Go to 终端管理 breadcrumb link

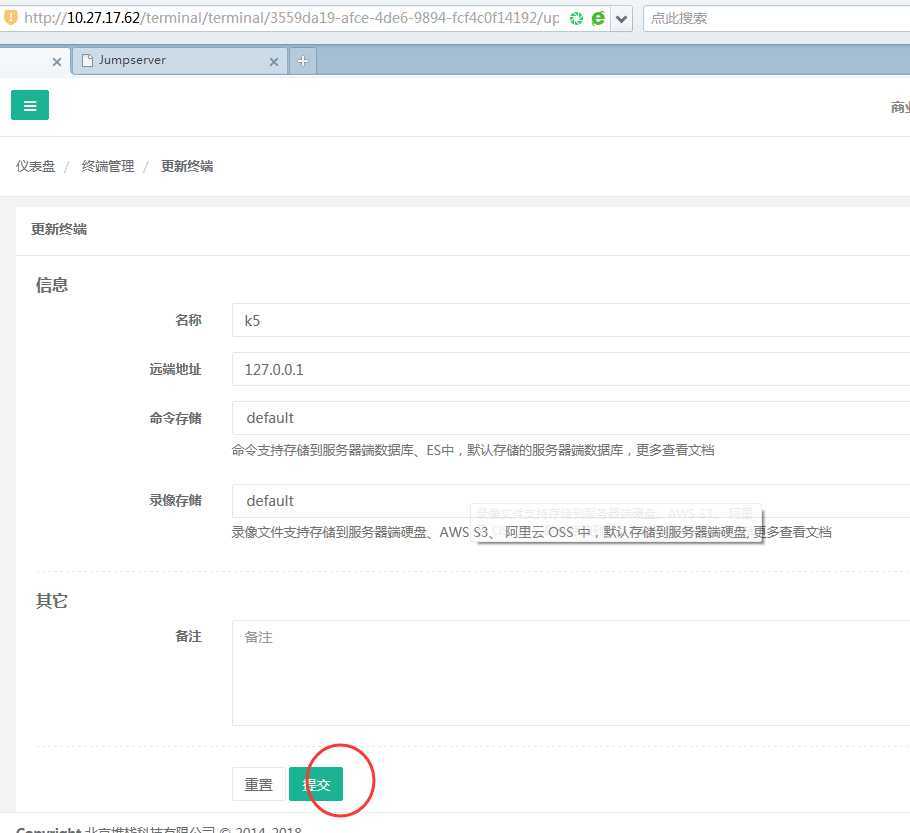point(108,167)
